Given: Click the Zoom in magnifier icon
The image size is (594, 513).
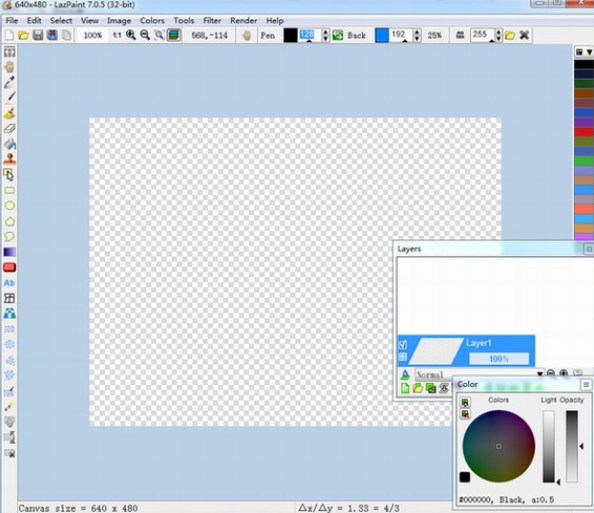Looking at the screenshot, I should (131, 35).
